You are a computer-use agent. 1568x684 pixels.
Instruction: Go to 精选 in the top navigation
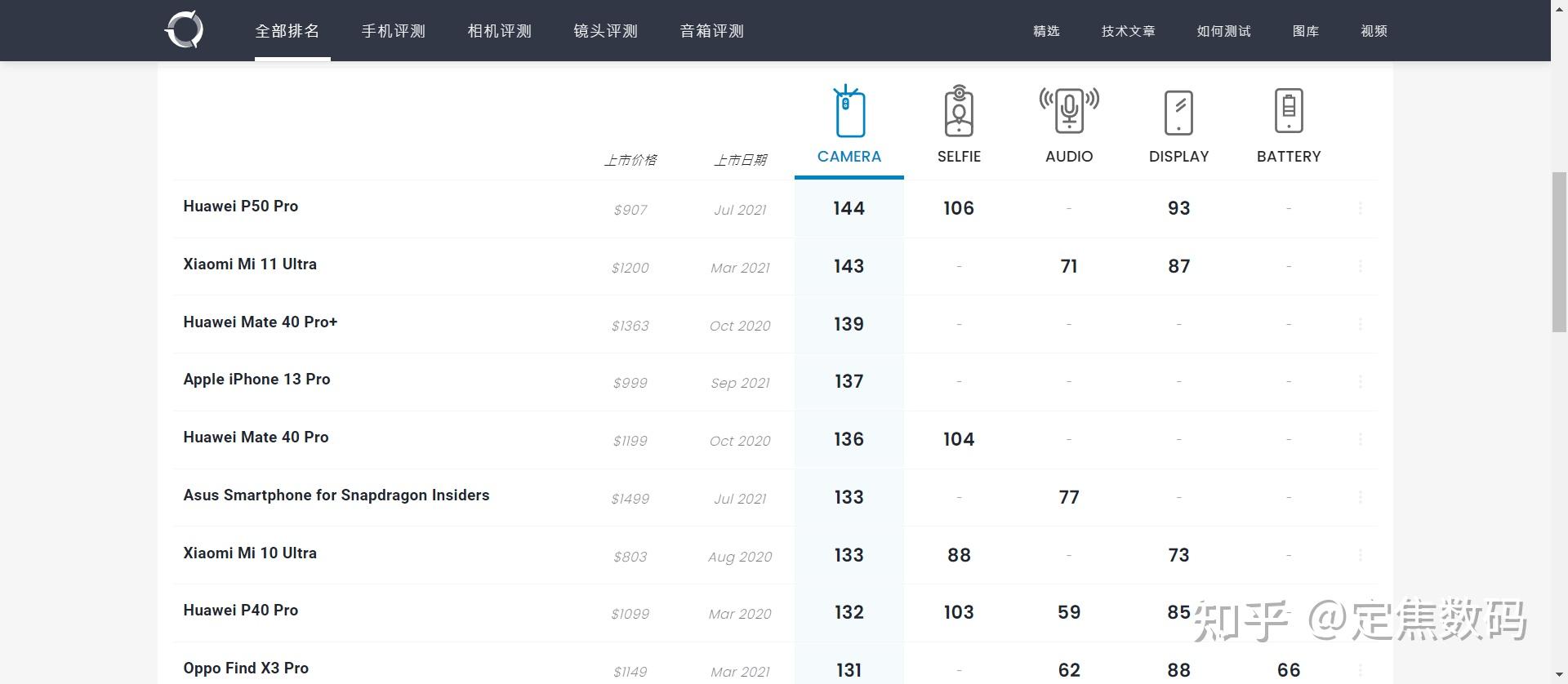[1046, 31]
